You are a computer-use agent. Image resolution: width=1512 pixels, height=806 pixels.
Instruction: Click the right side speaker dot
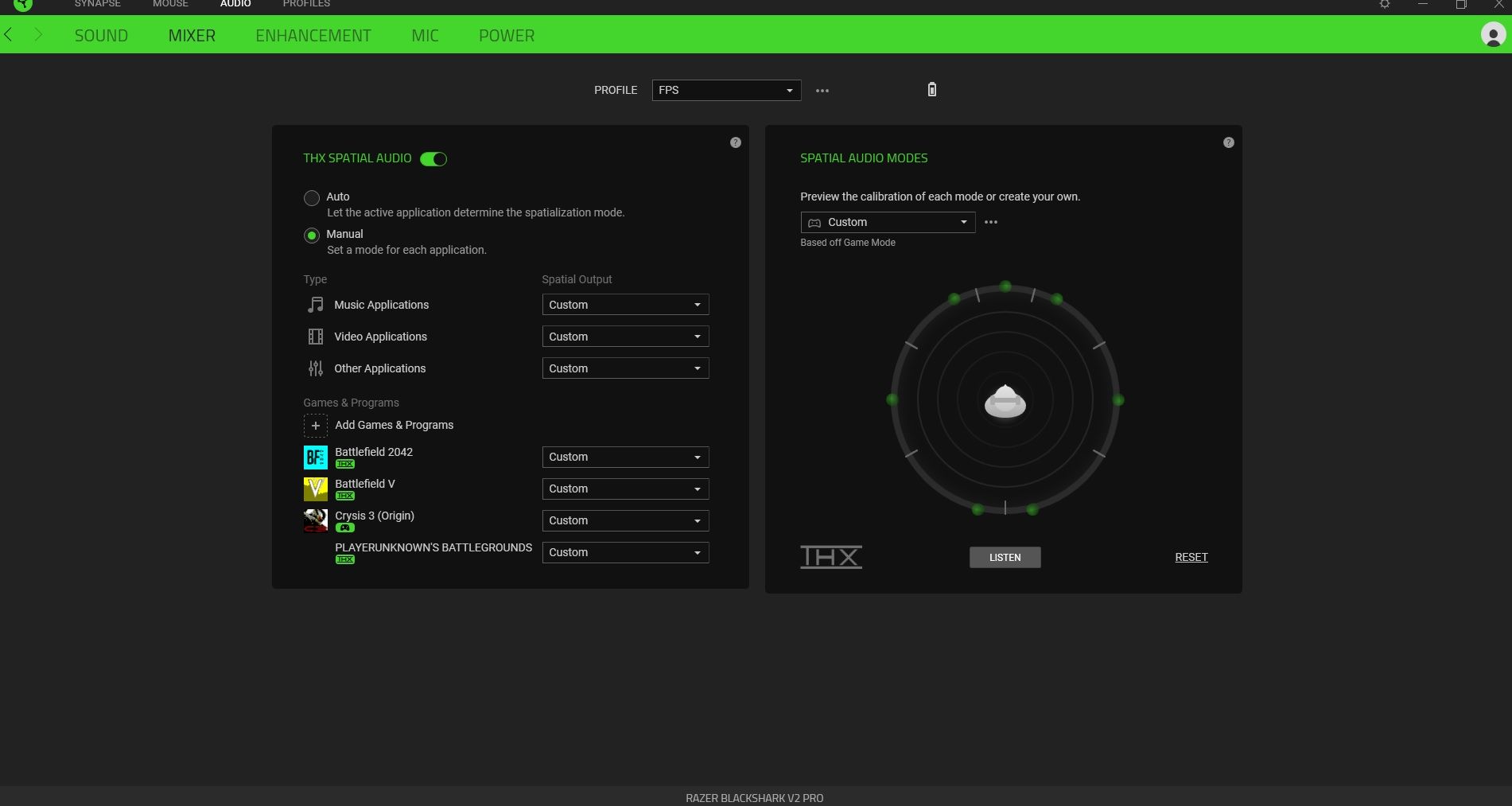(1118, 399)
